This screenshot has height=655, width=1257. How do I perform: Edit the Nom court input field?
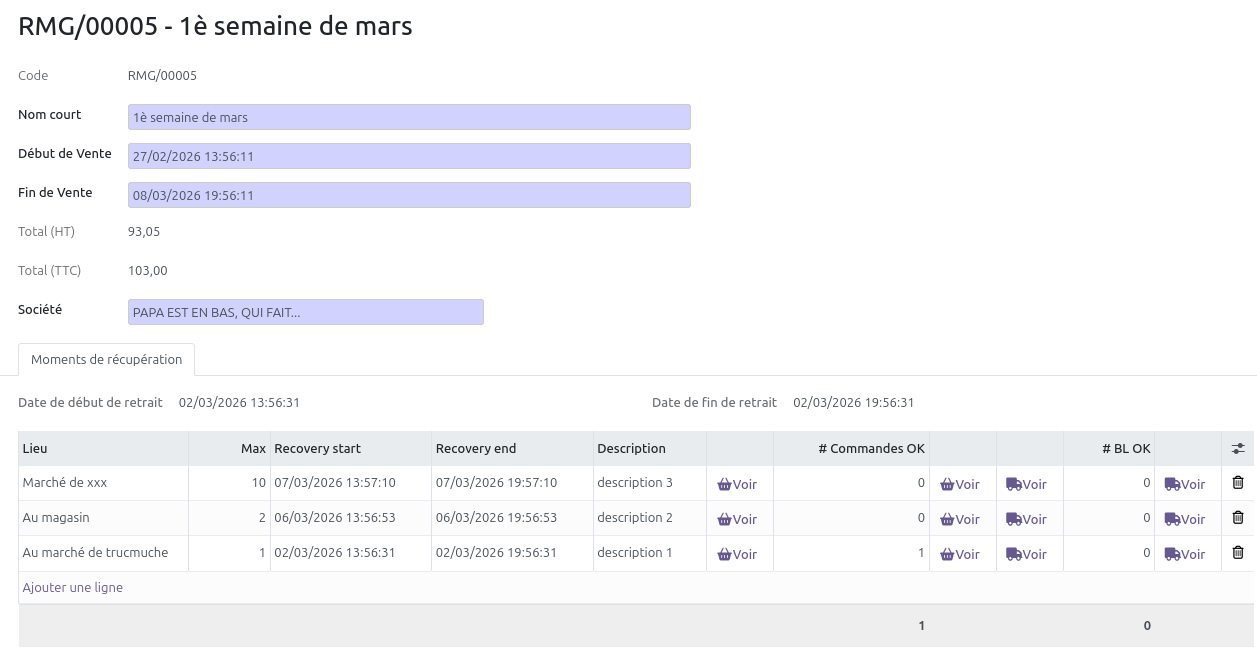[x=409, y=118]
